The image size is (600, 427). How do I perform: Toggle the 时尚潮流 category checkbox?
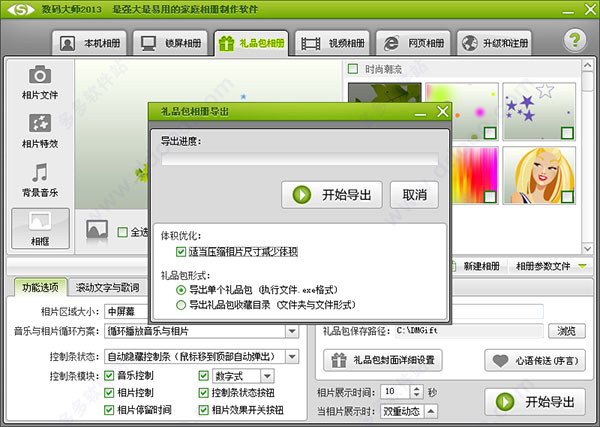(x=353, y=69)
